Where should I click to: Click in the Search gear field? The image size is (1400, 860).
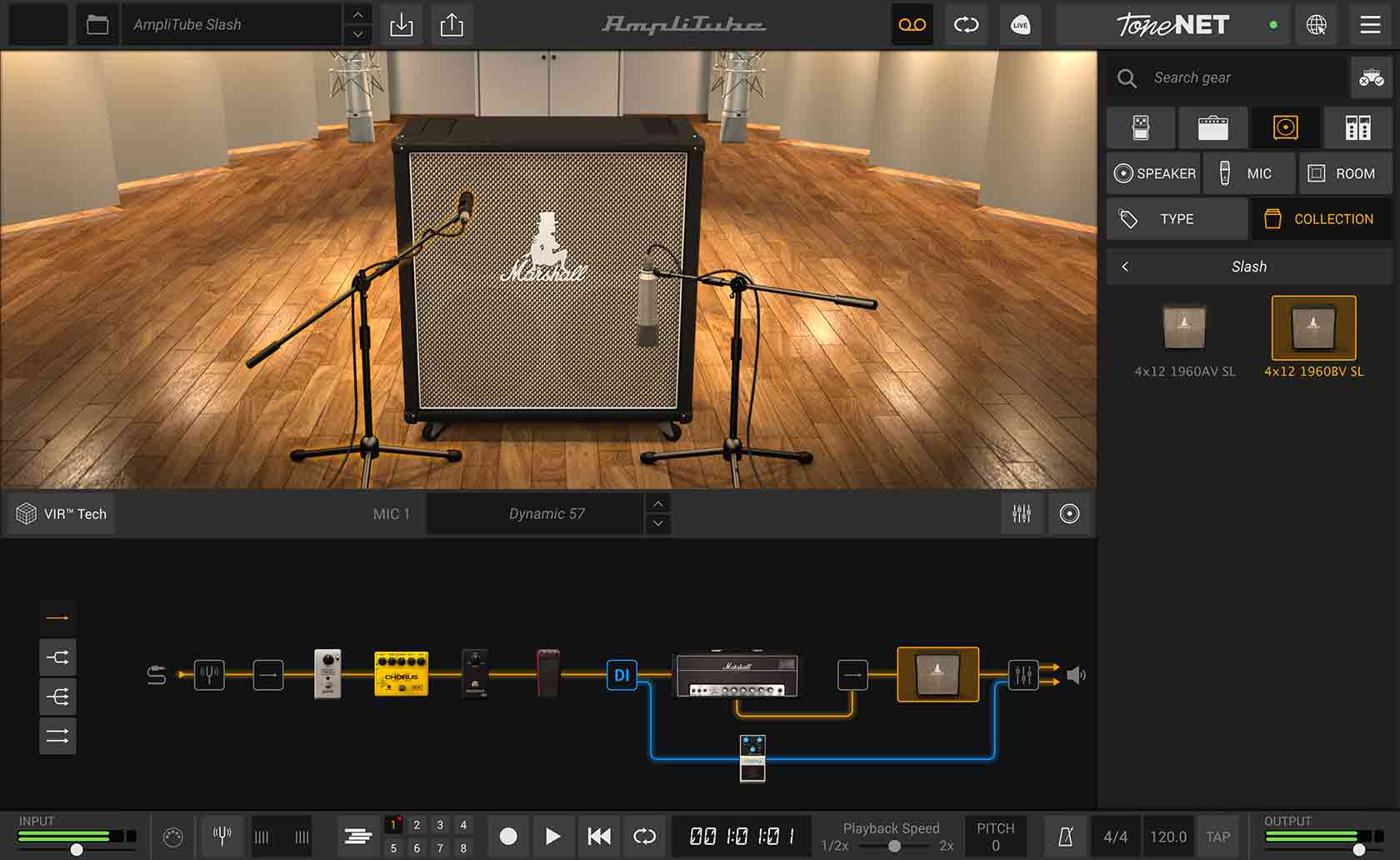click(1229, 77)
